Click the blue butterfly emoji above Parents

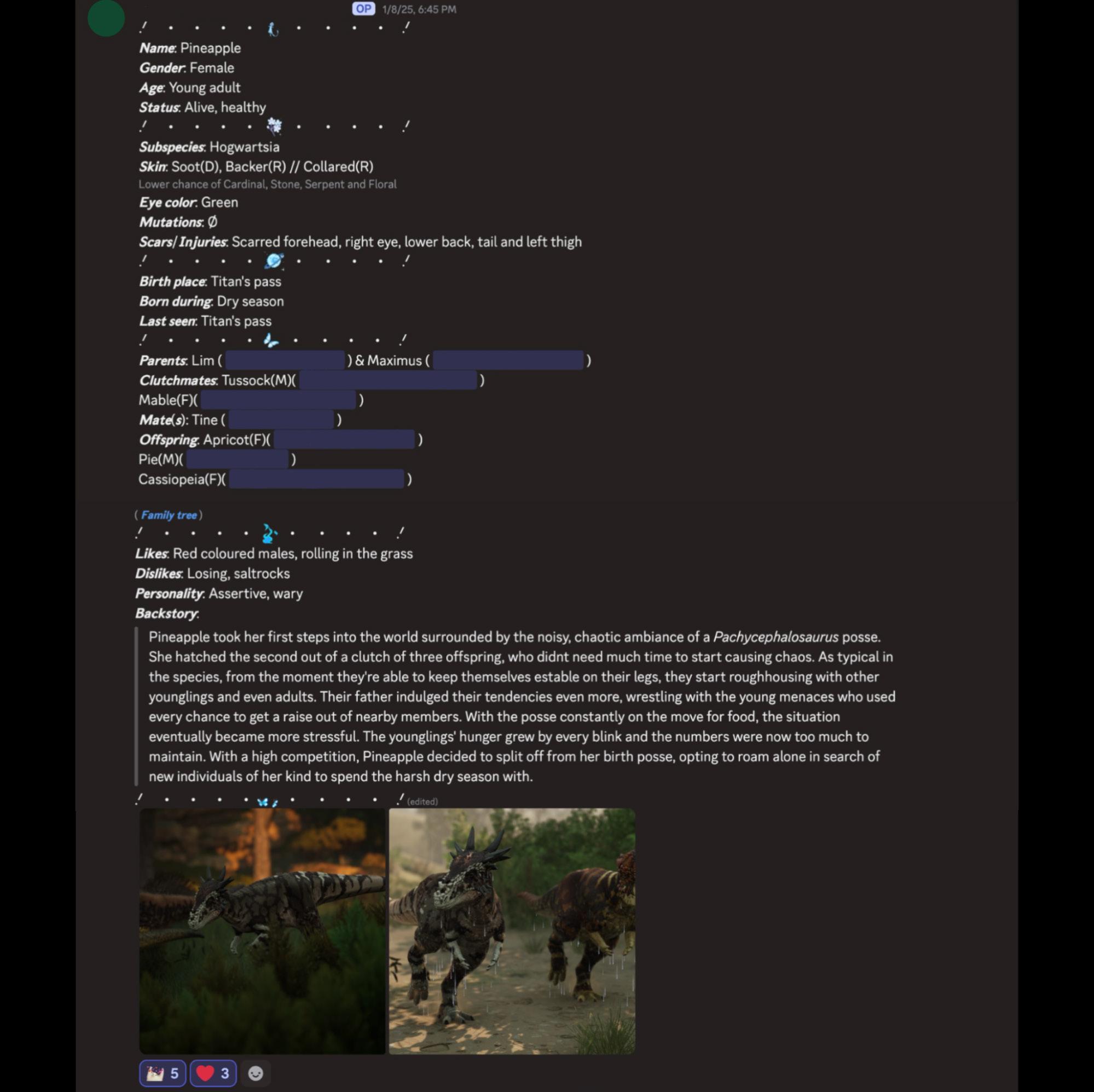tap(271, 340)
